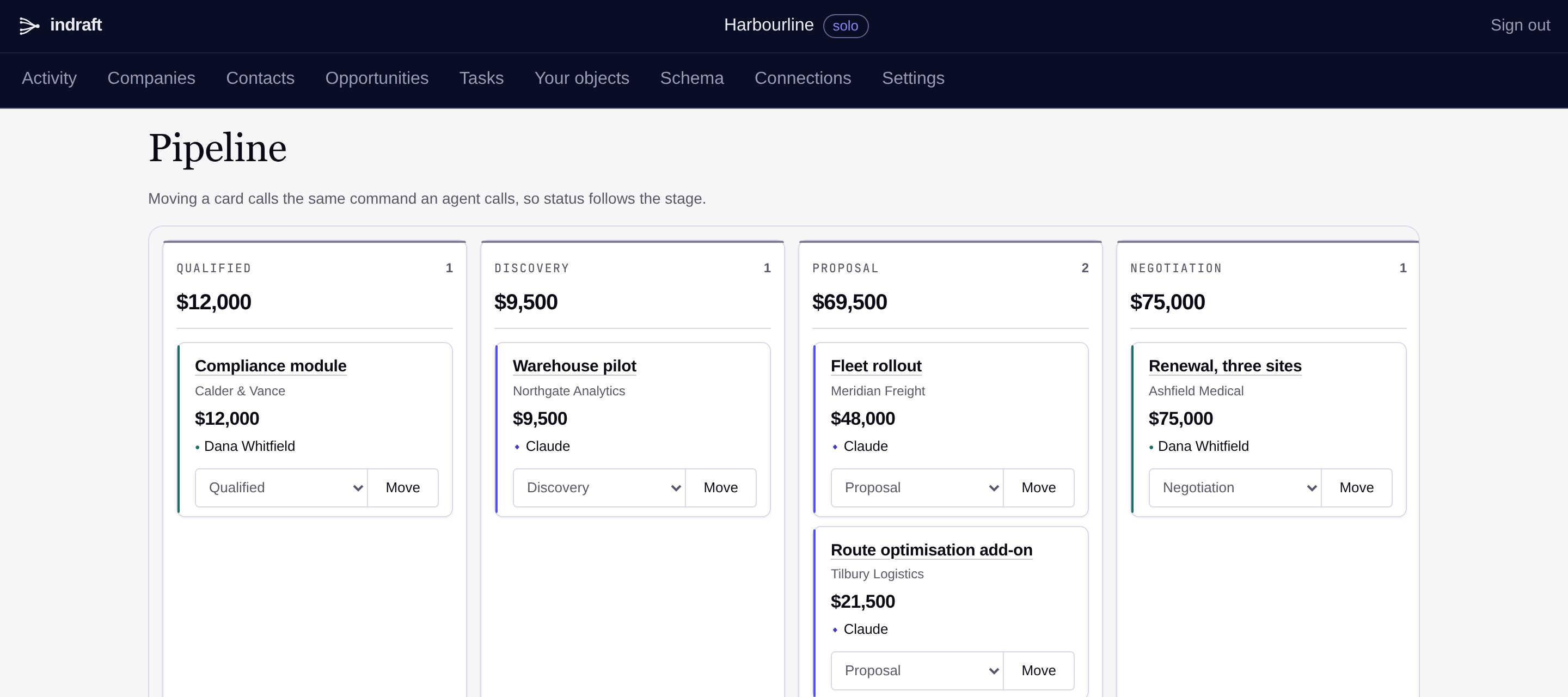Expand stage dropdown on Warehouse pilot card

[599, 487]
